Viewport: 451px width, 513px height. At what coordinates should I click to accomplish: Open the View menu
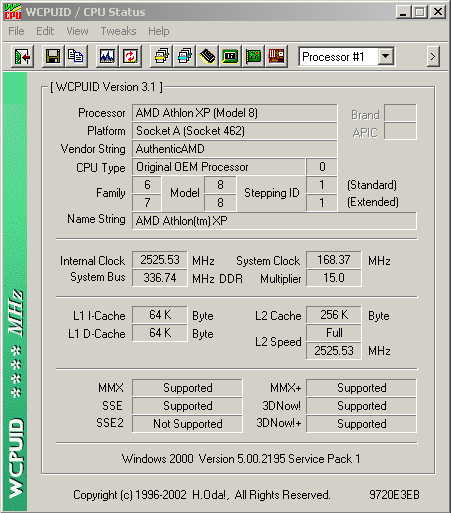[x=77, y=31]
